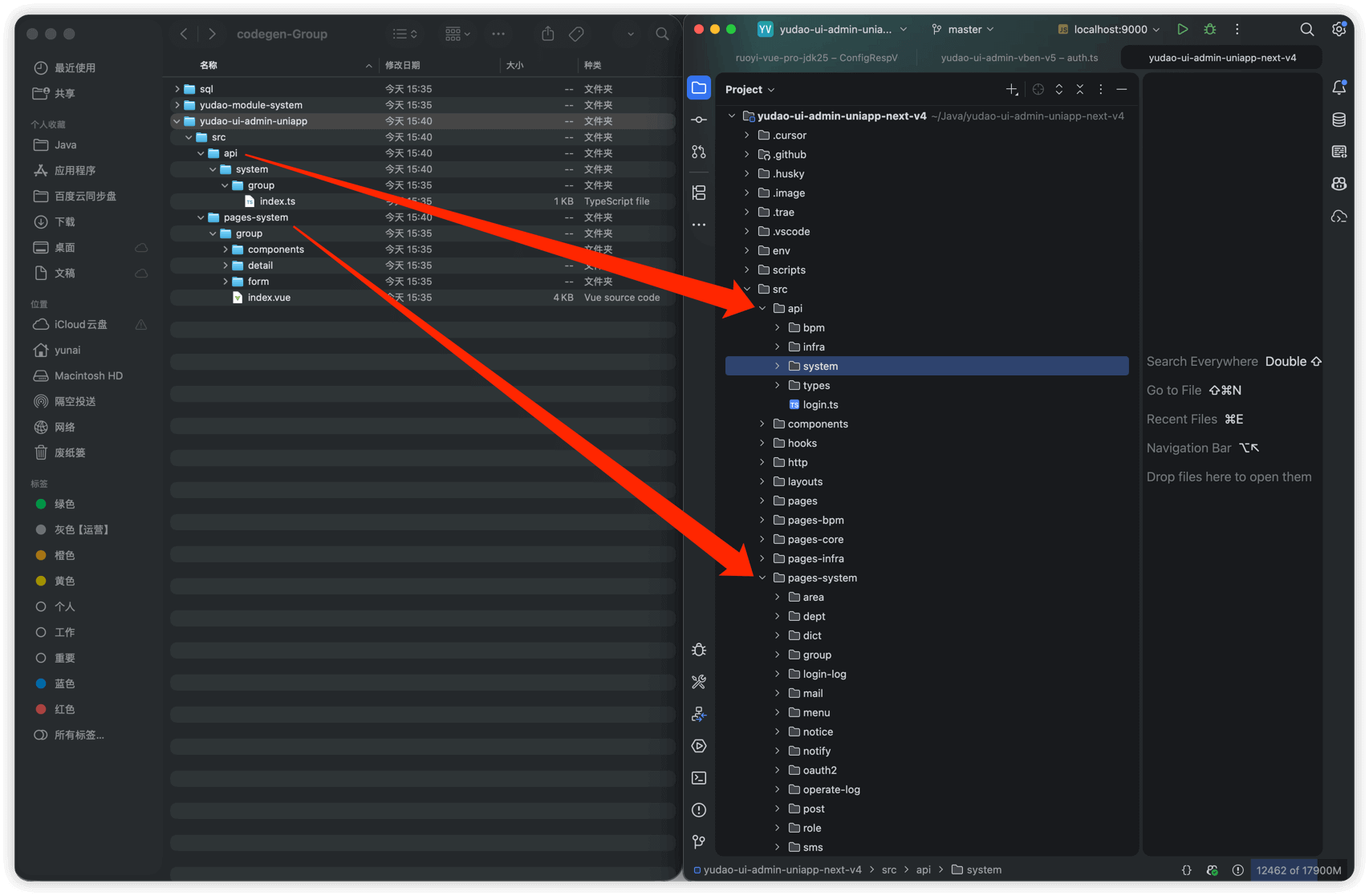Click Finder share icon
The height and width of the screenshot is (896, 1369).
coord(547,34)
